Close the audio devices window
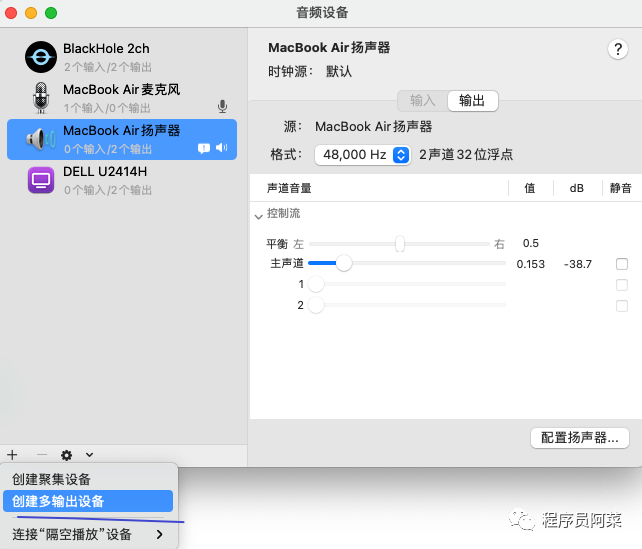 pyautogui.click(x=11, y=13)
